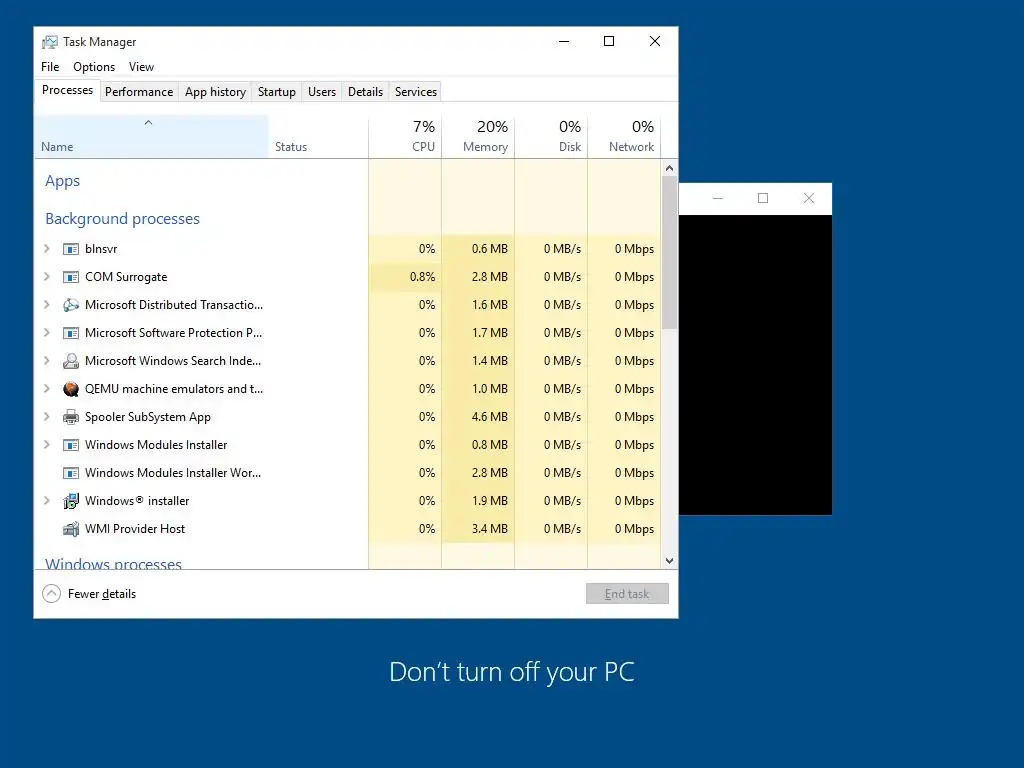The width and height of the screenshot is (1024, 768).
Task: Click the Fewer details circular arrow icon
Action: point(52,594)
